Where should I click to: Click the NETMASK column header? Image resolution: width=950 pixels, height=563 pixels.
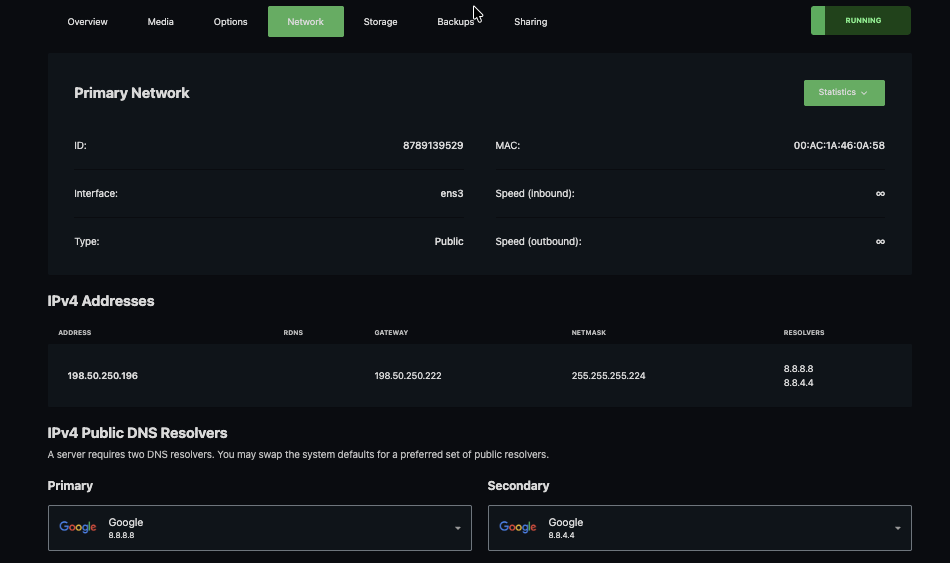point(589,333)
